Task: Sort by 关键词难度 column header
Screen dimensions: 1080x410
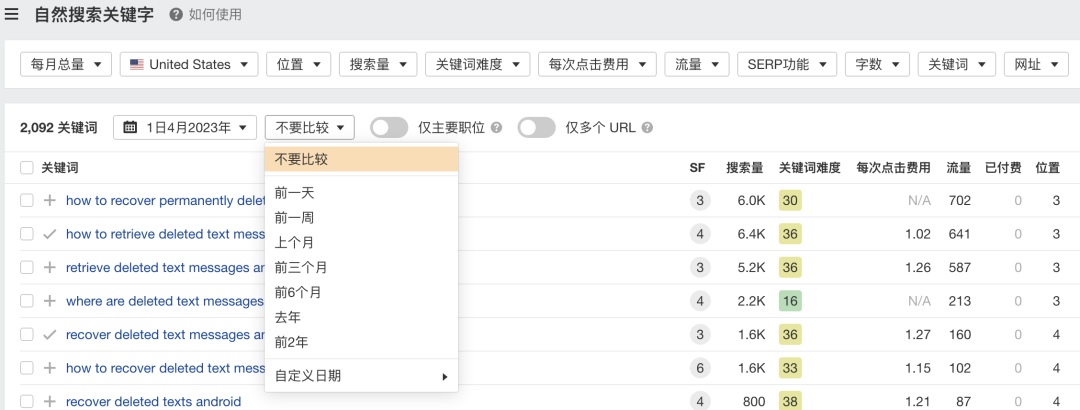Action: pyautogui.click(x=810, y=167)
